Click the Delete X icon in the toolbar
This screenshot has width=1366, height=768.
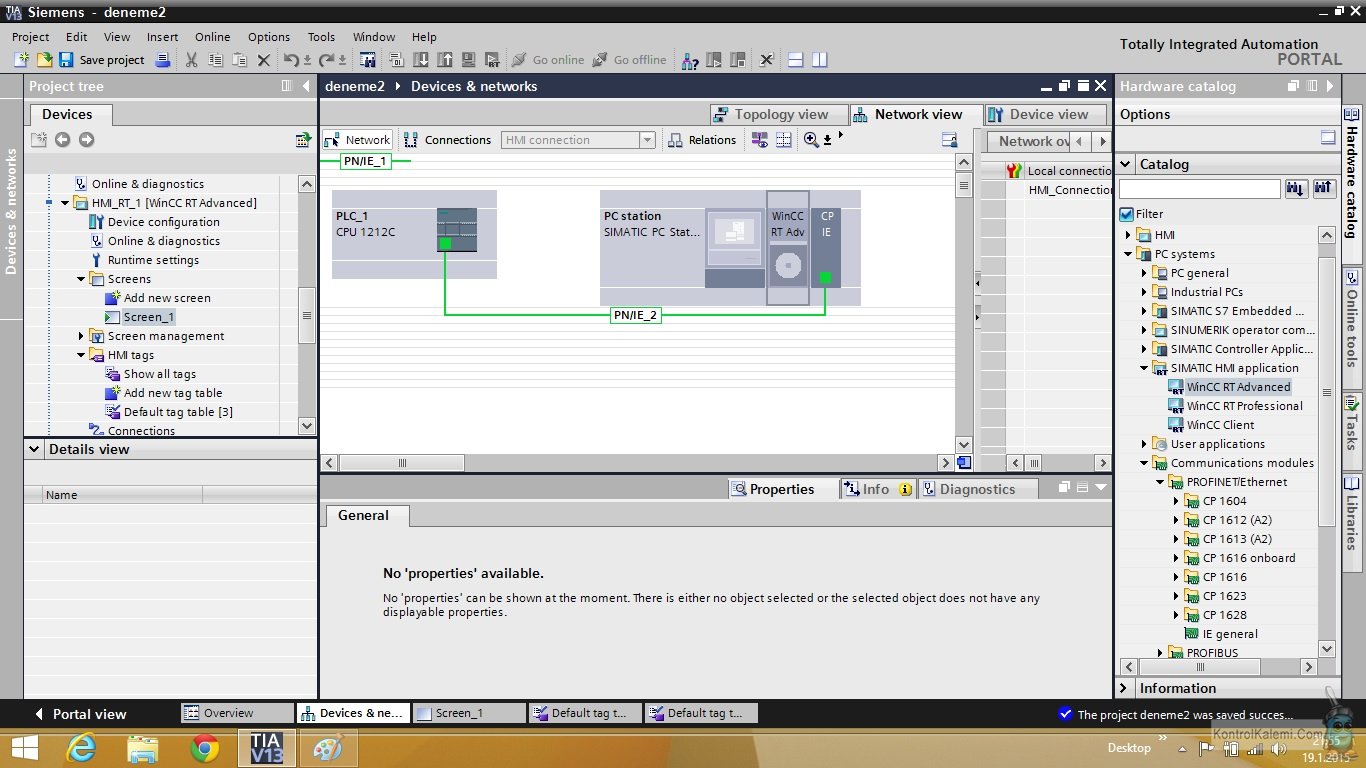pyautogui.click(x=264, y=60)
